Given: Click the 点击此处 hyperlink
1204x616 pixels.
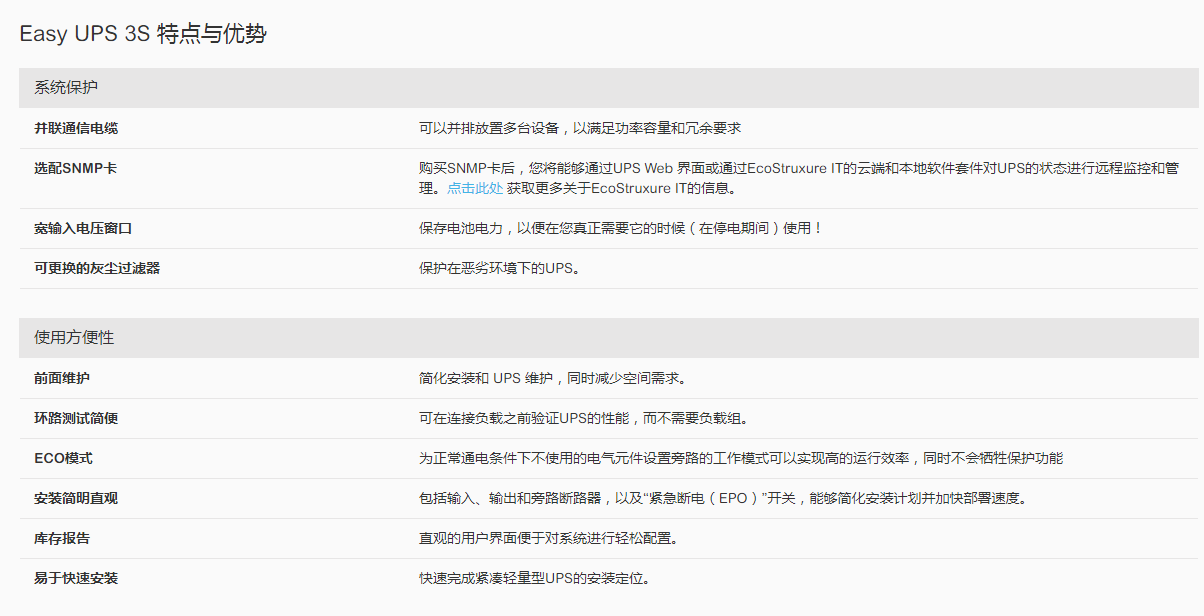Looking at the screenshot, I should (475, 188).
